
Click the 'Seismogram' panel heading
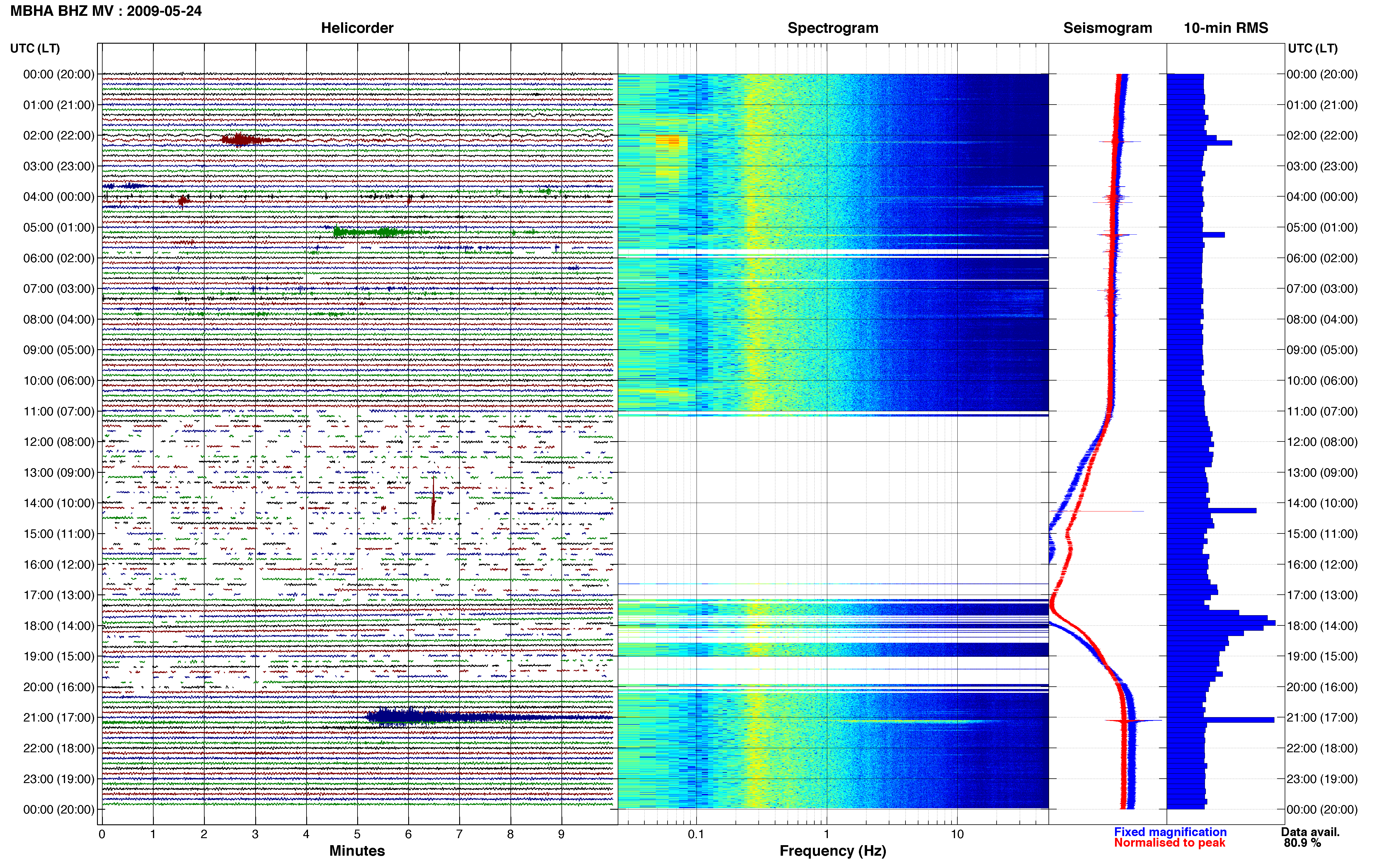point(1108,28)
